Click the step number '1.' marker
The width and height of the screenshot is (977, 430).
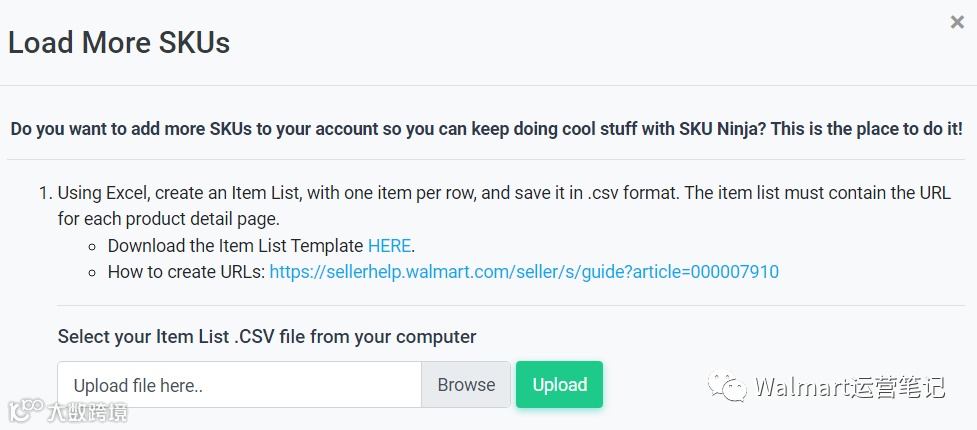[x=44, y=193]
